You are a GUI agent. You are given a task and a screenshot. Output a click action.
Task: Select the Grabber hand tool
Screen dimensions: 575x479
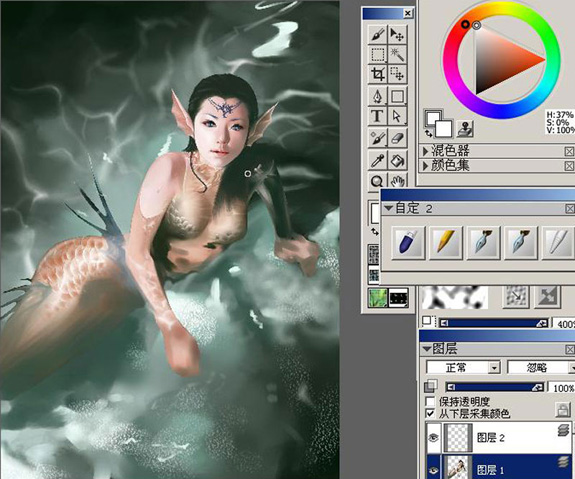tap(397, 180)
